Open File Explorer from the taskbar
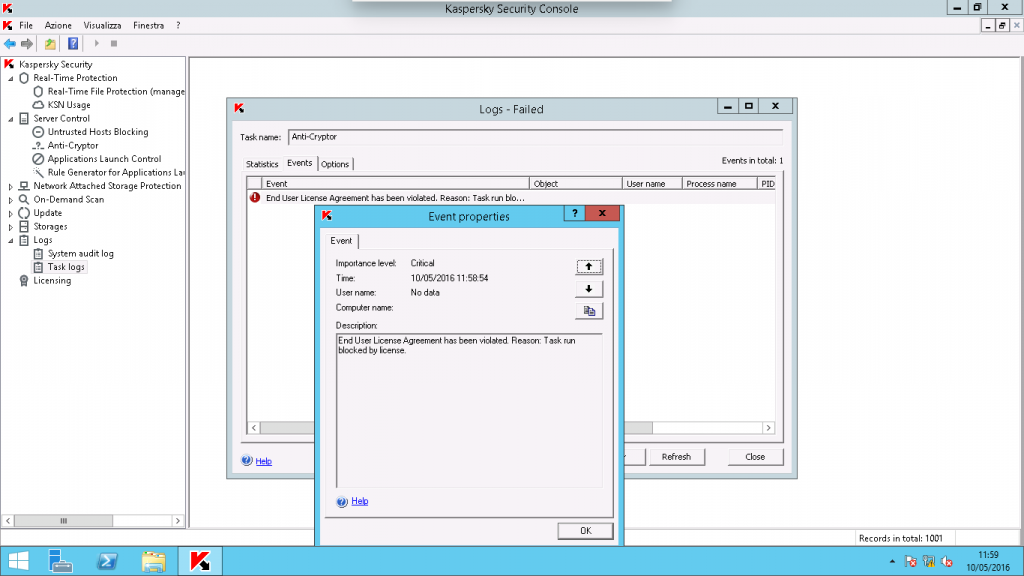 (153, 561)
